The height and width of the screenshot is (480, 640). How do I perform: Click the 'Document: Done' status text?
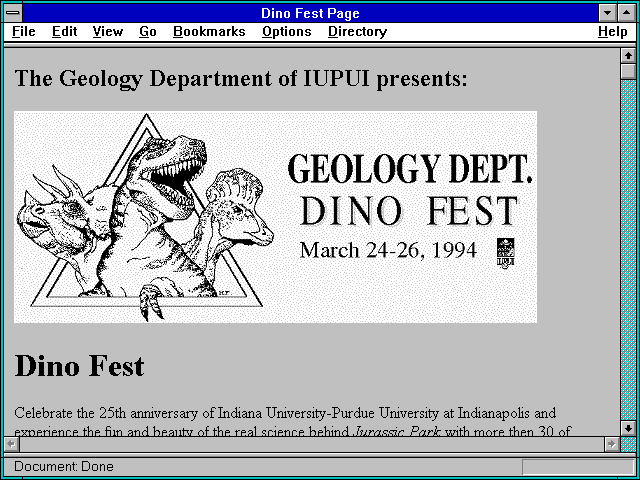coord(64,467)
